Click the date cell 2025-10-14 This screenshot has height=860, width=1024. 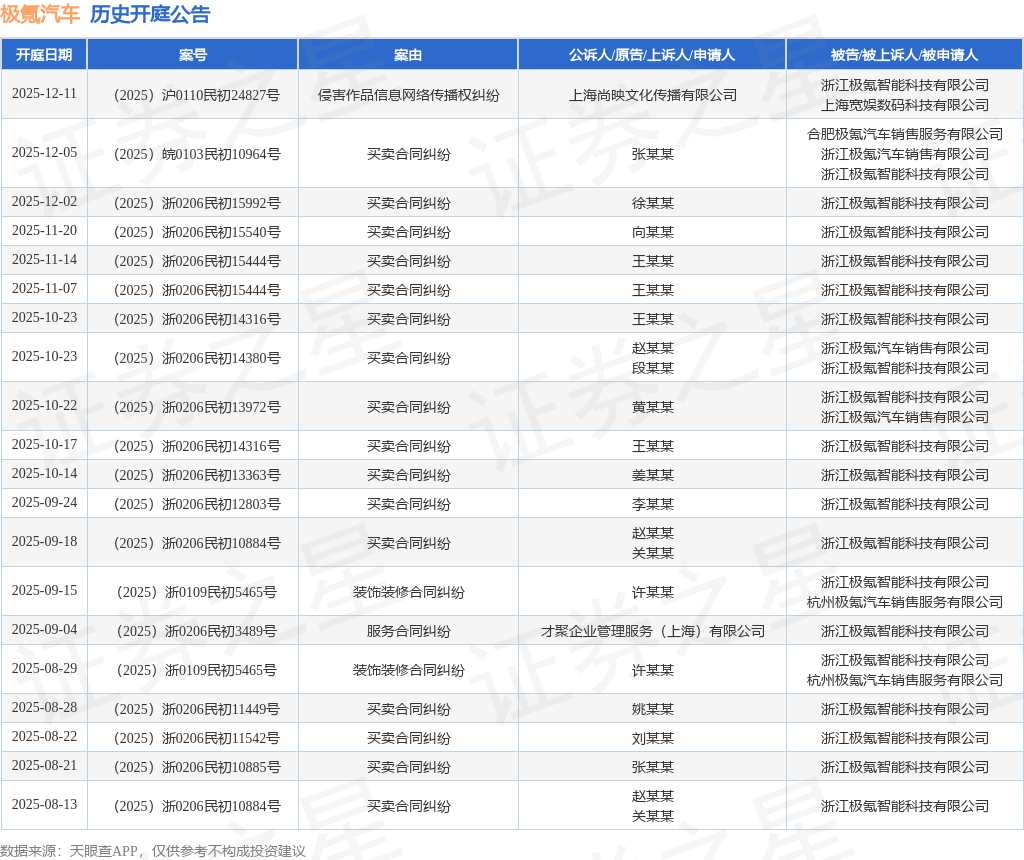point(44,473)
